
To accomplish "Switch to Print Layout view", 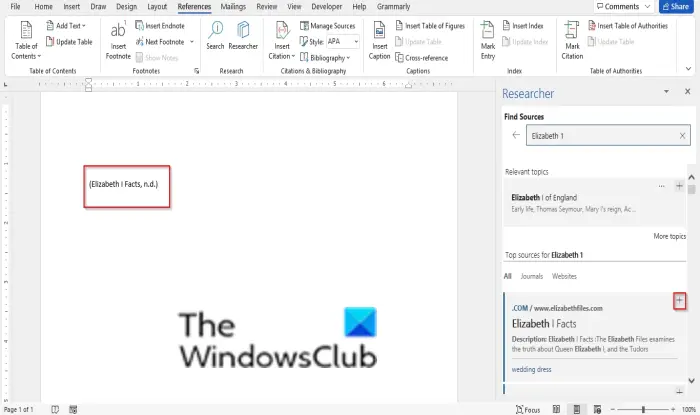I will 576,409.
